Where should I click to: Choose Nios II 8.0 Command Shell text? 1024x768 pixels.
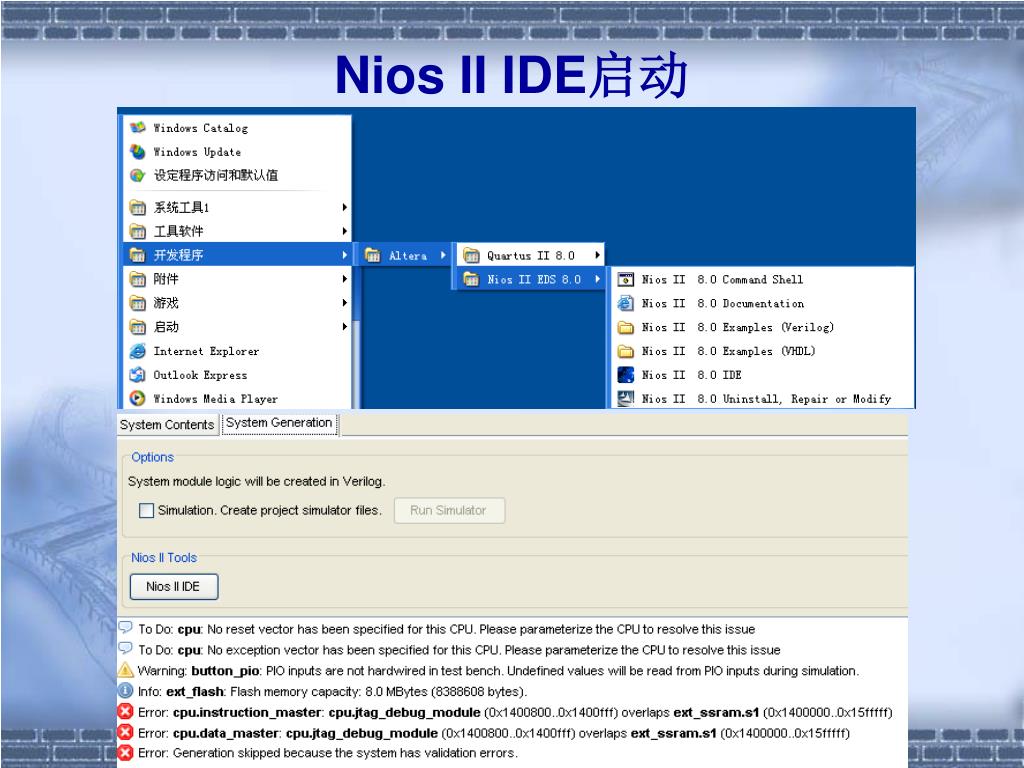[722, 280]
